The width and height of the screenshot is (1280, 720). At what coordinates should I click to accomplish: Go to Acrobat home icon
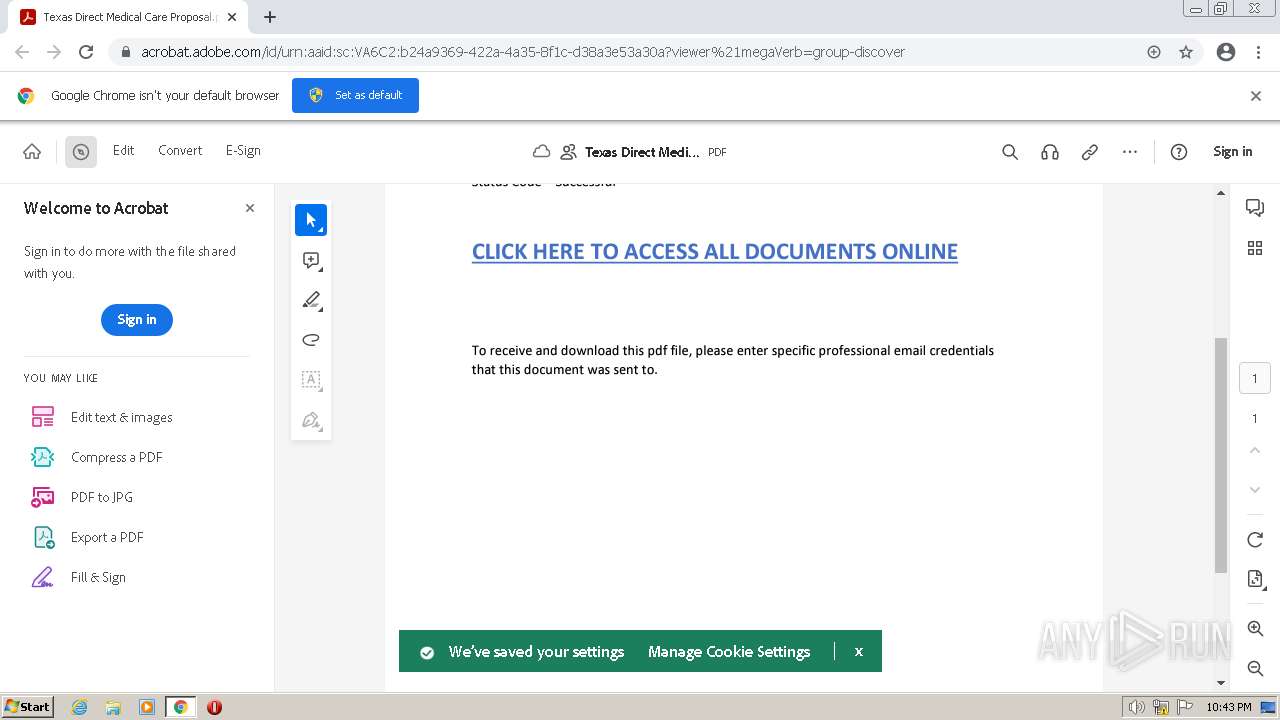click(x=32, y=151)
